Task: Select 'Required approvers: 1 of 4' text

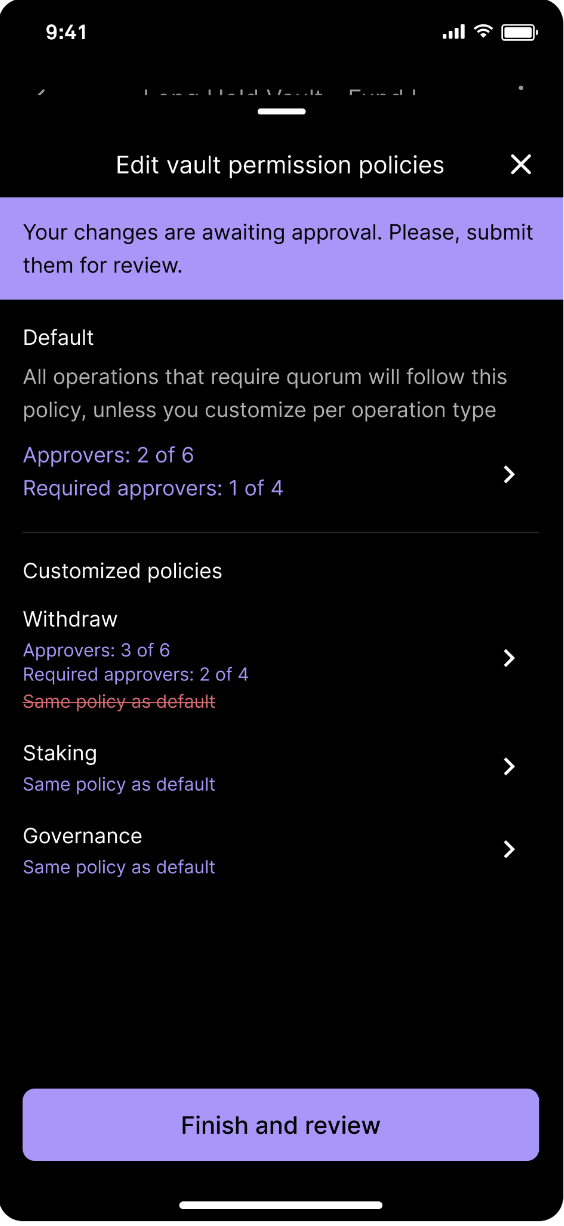Action: [153, 489]
